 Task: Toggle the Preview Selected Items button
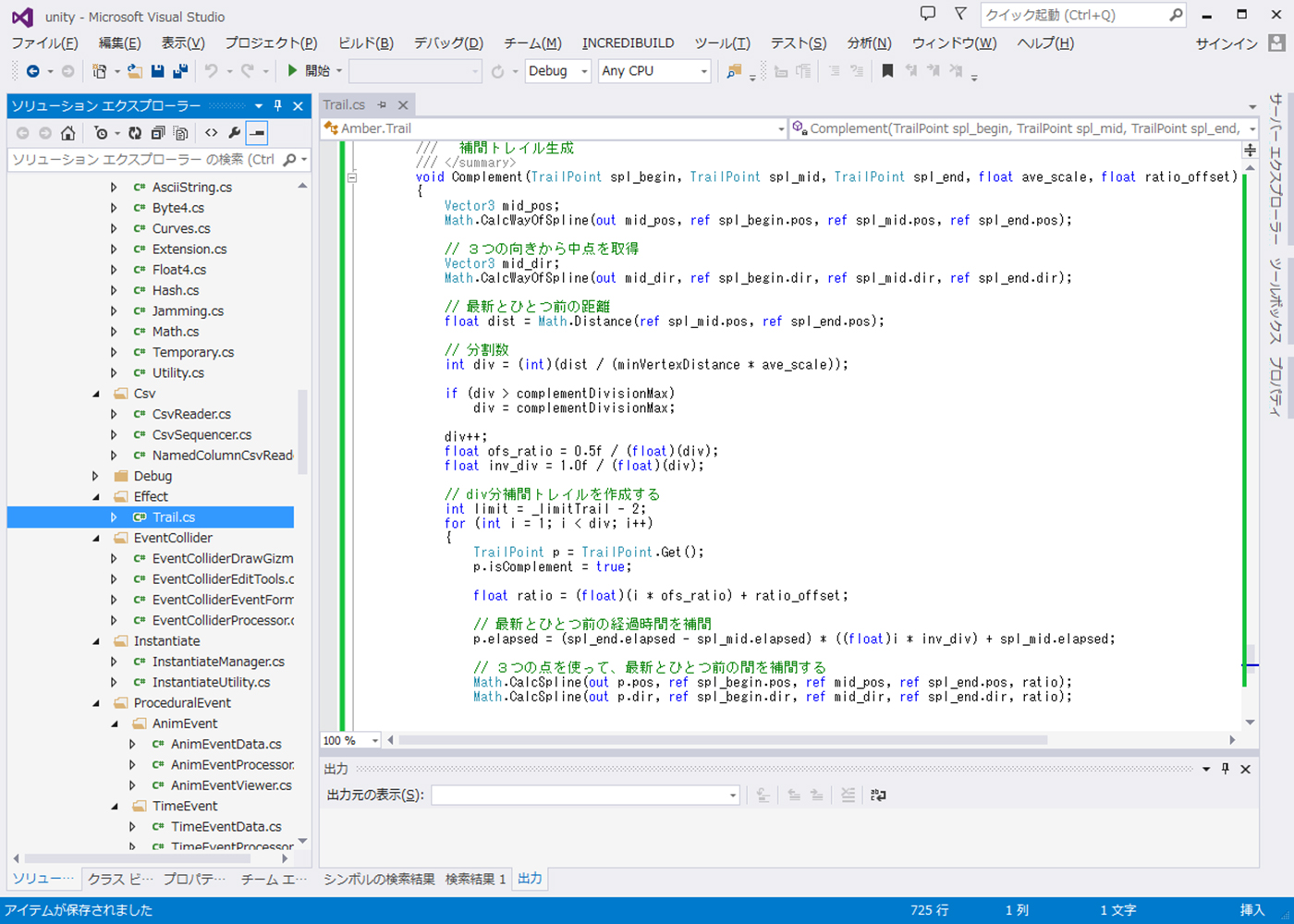pyautogui.click(x=257, y=133)
